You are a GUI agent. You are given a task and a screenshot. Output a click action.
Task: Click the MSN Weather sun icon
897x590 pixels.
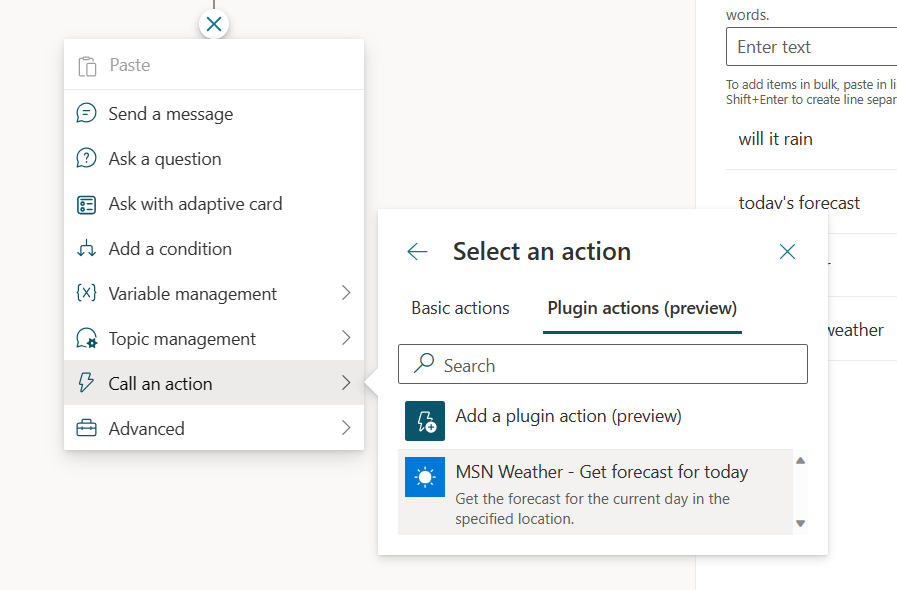(425, 477)
